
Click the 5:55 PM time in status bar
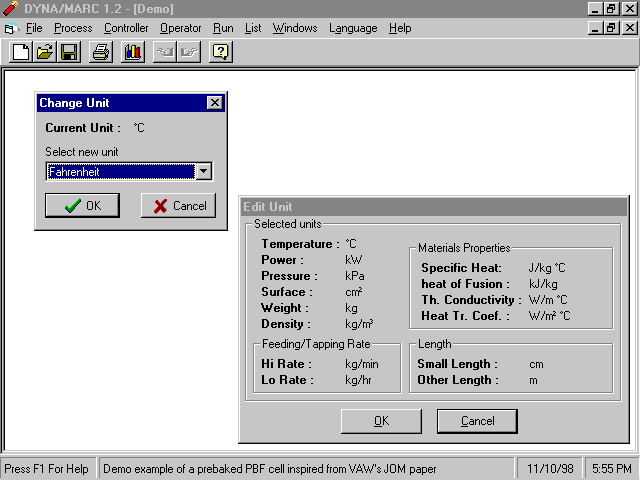point(612,469)
